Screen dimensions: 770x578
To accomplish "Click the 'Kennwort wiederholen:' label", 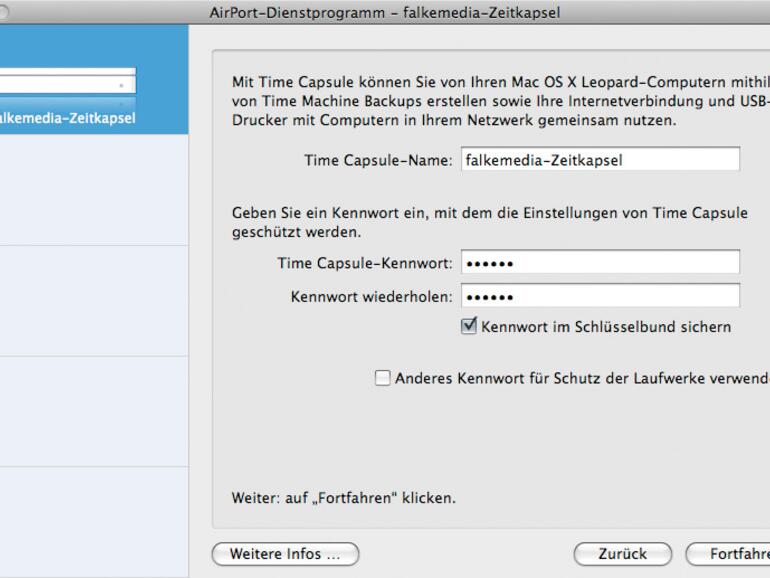I will [x=371, y=297].
